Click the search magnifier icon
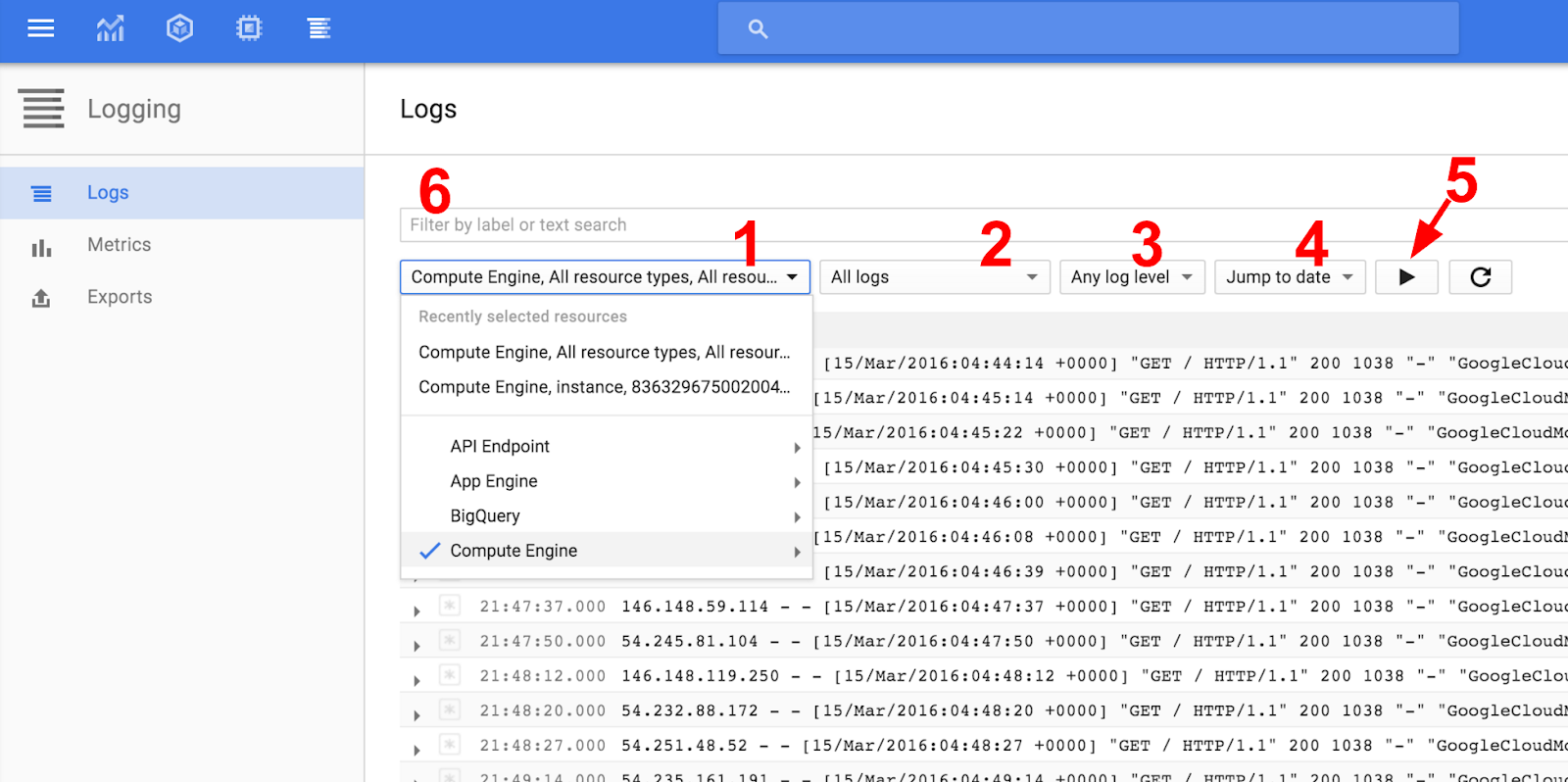1568x782 pixels. [x=758, y=29]
